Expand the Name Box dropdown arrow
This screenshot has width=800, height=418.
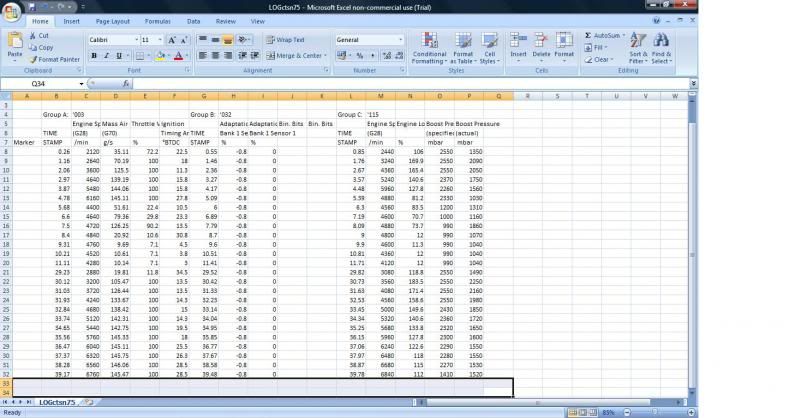coord(79,84)
